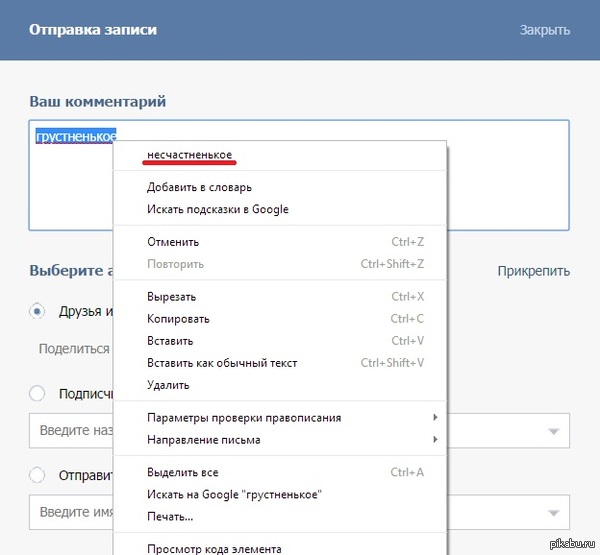Click "Печать..." in the context menu
This screenshot has height=555, width=600.
coord(170,517)
